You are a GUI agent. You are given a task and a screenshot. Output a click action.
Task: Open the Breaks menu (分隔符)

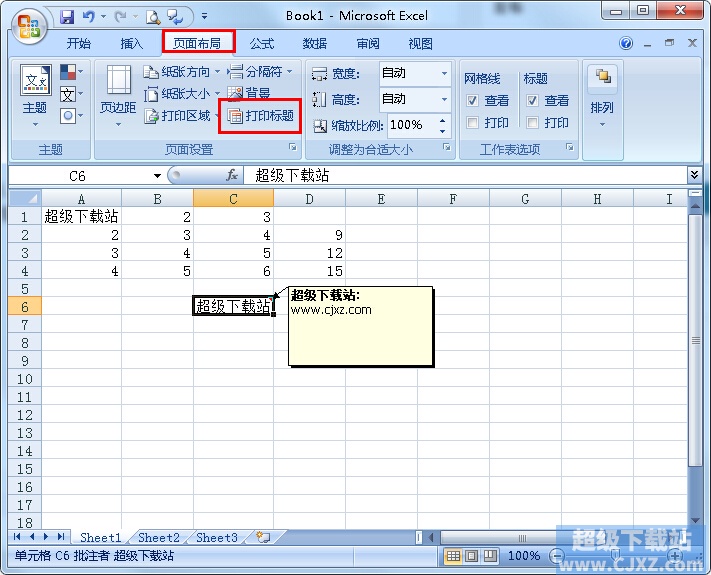[259, 72]
